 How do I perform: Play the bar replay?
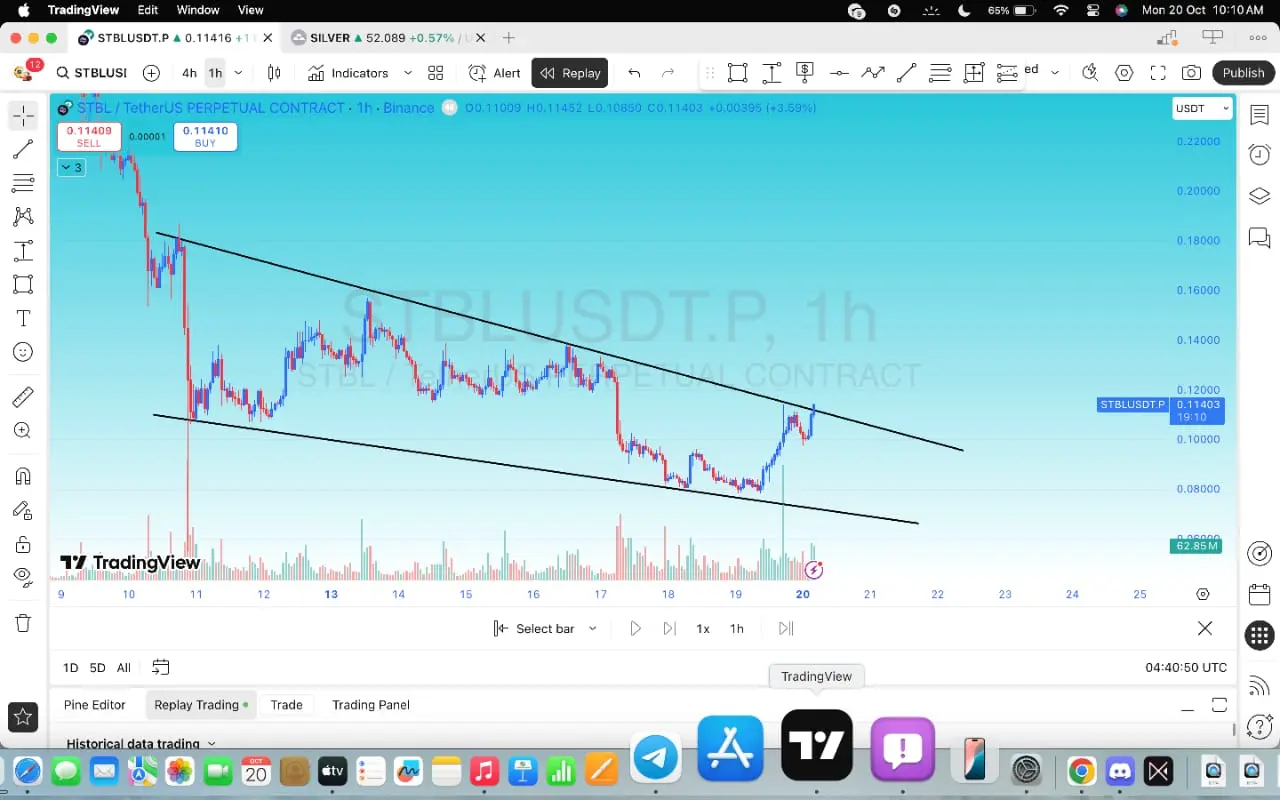pyautogui.click(x=635, y=629)
